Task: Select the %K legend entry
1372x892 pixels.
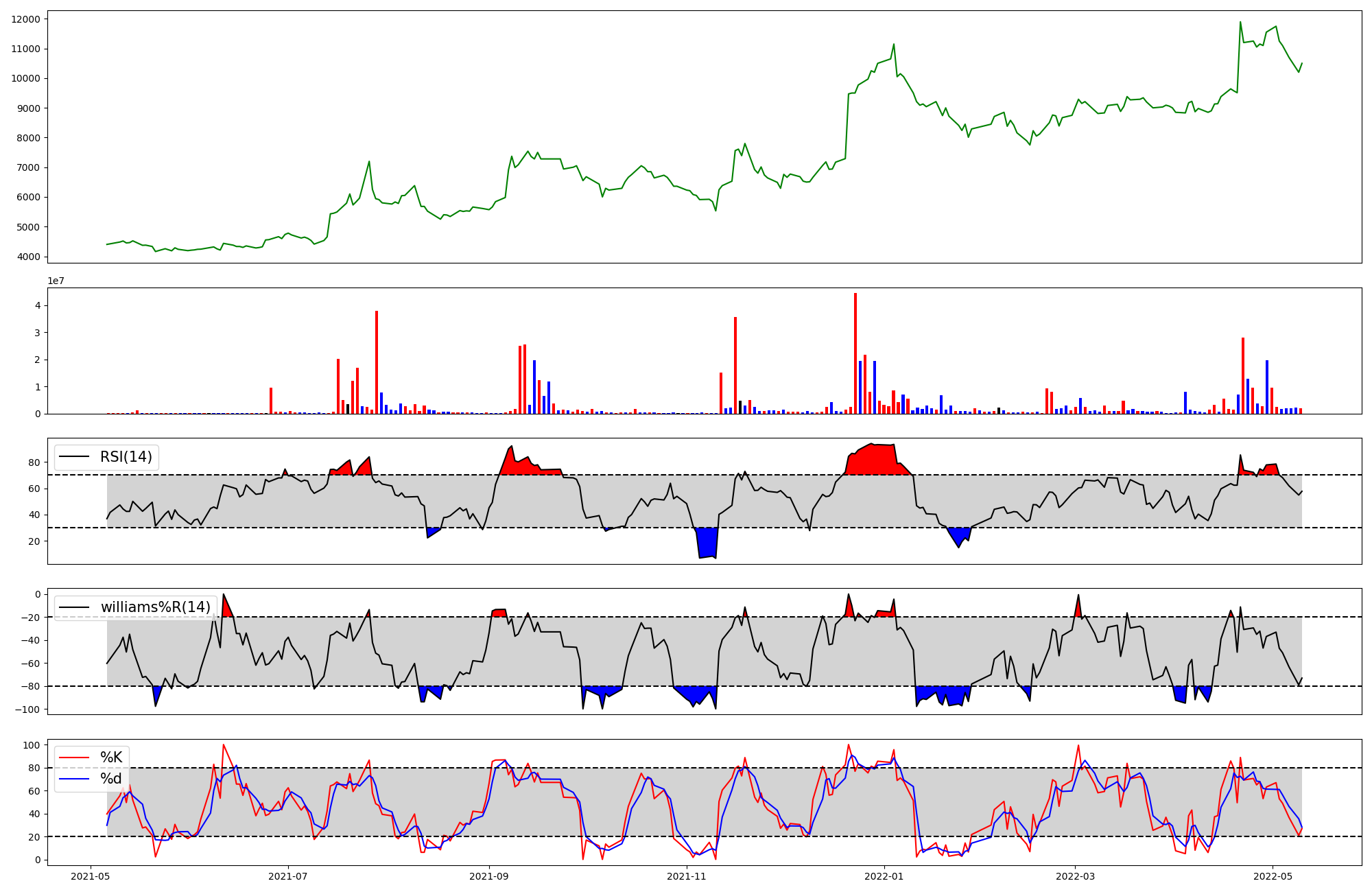Action: point(111,758)
